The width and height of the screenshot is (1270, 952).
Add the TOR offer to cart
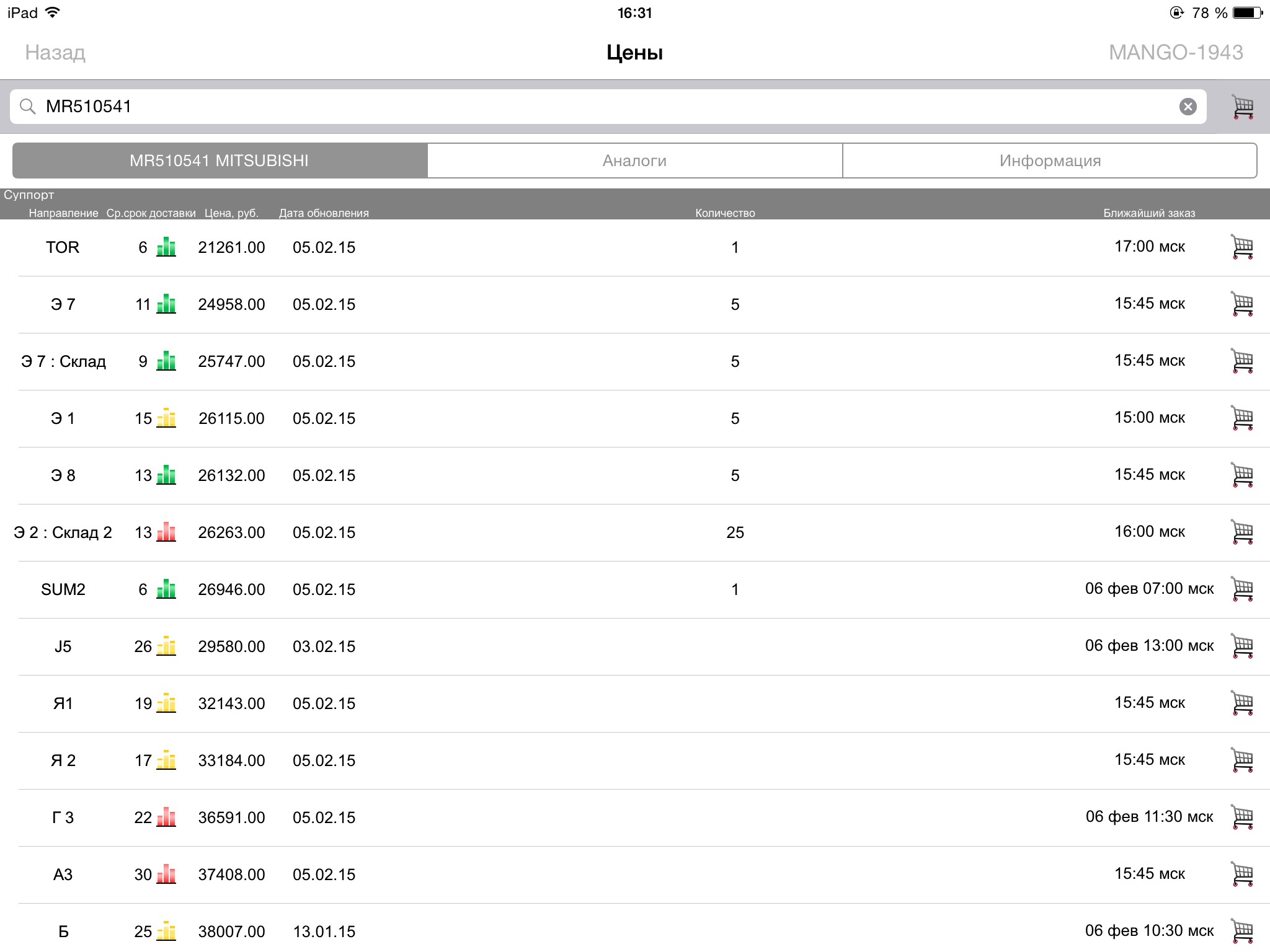click(1241, 247)
